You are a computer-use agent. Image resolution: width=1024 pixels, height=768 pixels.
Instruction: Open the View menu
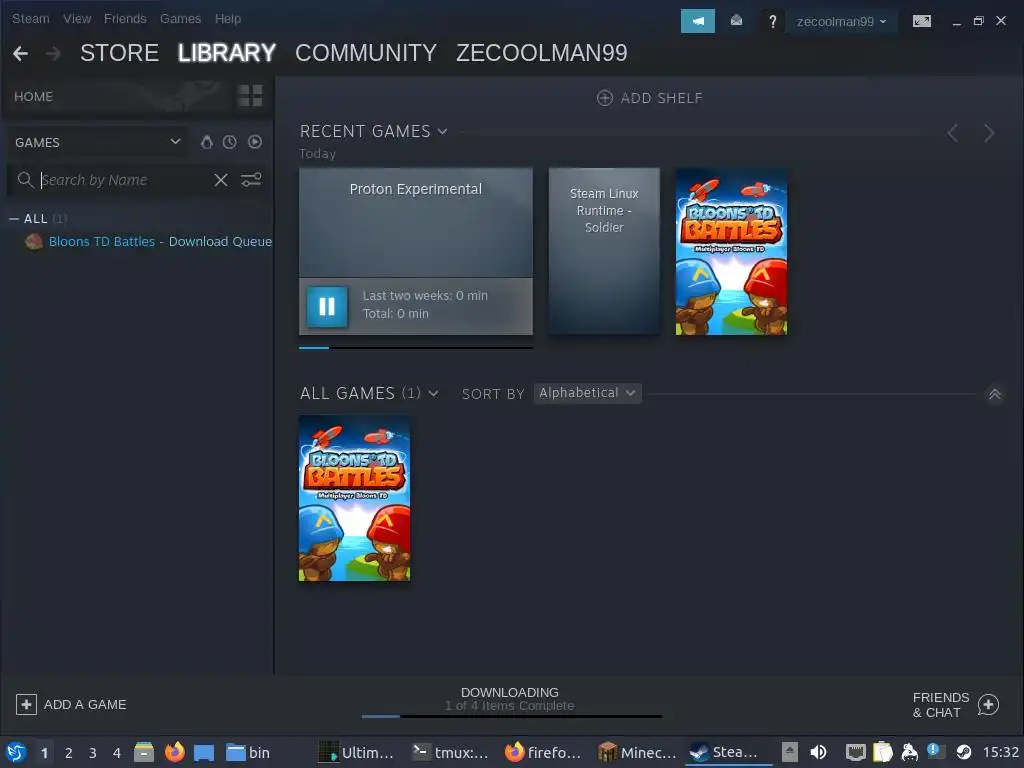77,18
